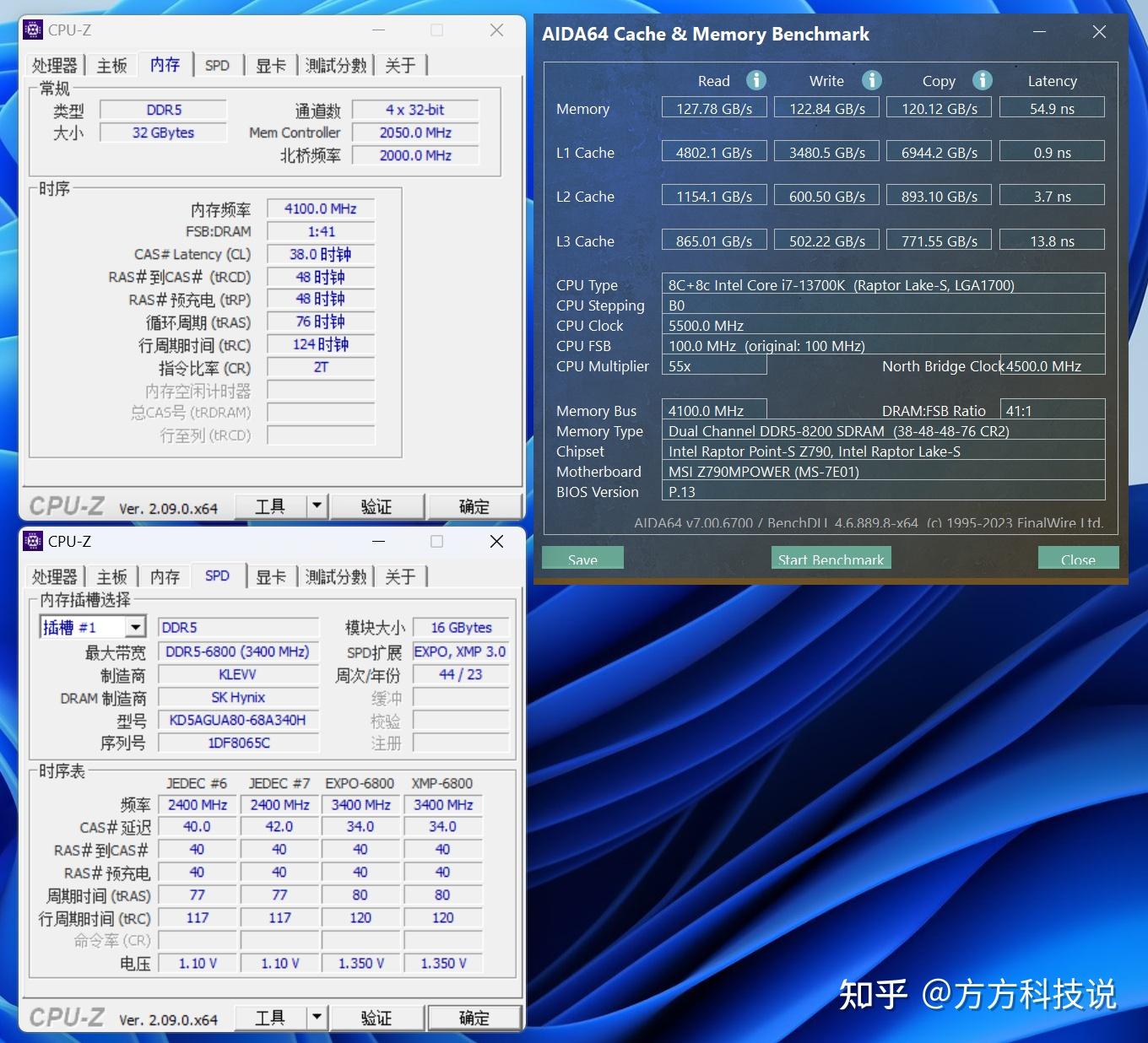Image resolution: width=1148 pixels, height=1043 pixels.
Task: Click Memory Type DDR5-8200 SDRAM field
Action: click(883, 430)
